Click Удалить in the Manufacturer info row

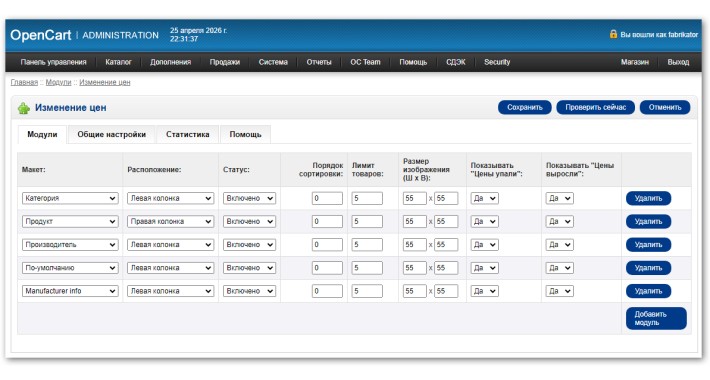click(648, 291)
